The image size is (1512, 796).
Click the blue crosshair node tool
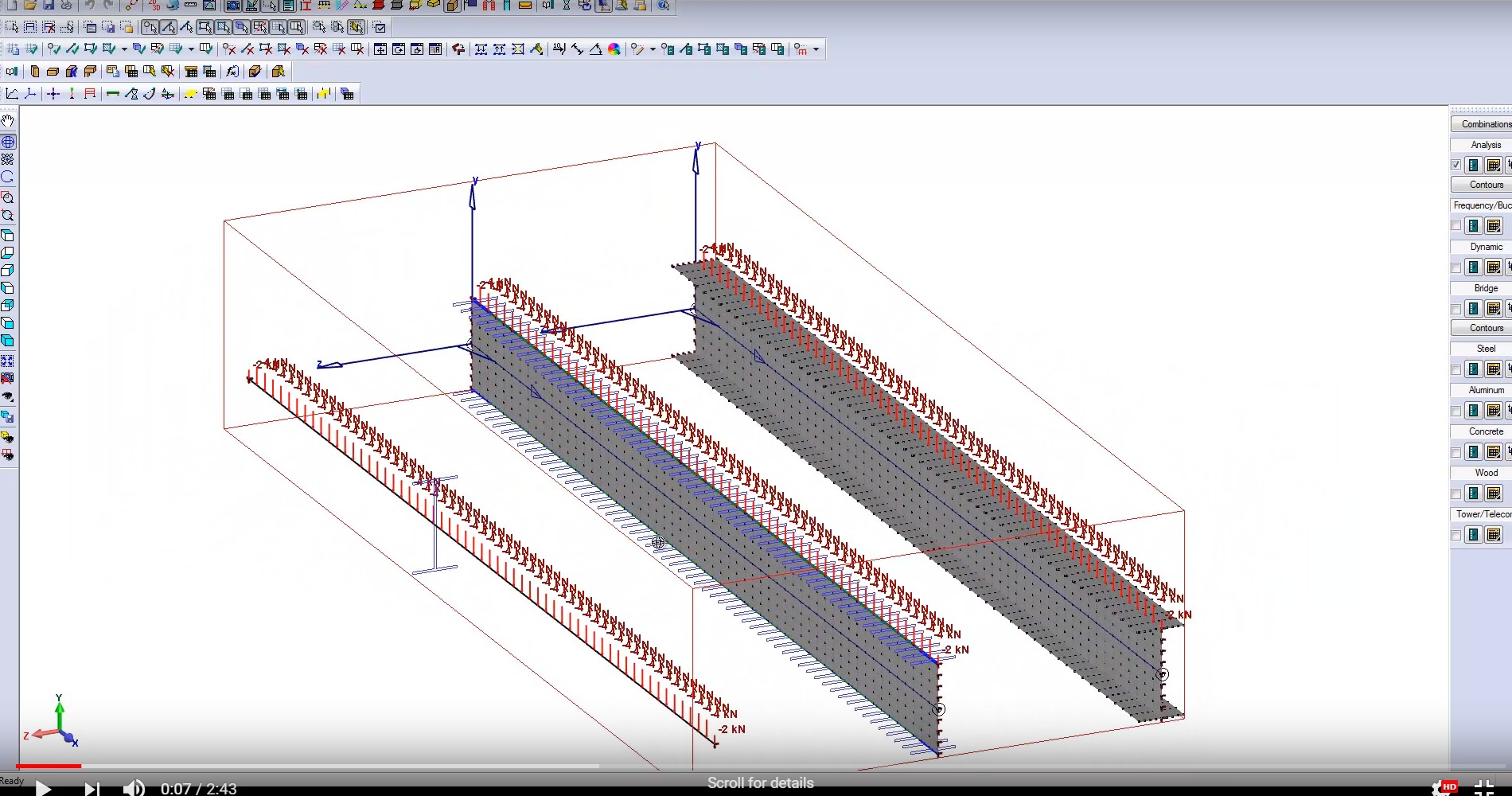pyautogui.click(x=53, y=94)
